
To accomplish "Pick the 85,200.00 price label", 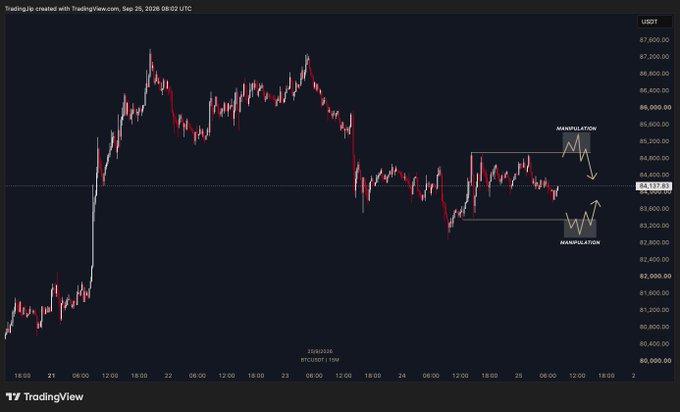I will coord(654,141).
